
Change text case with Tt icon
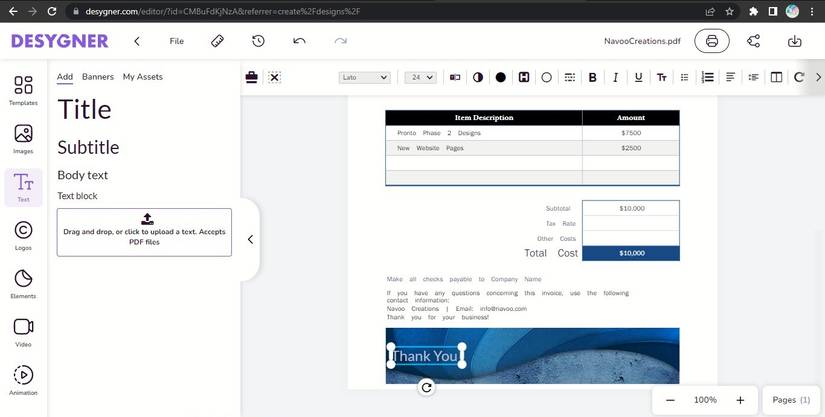coord(661,77)
